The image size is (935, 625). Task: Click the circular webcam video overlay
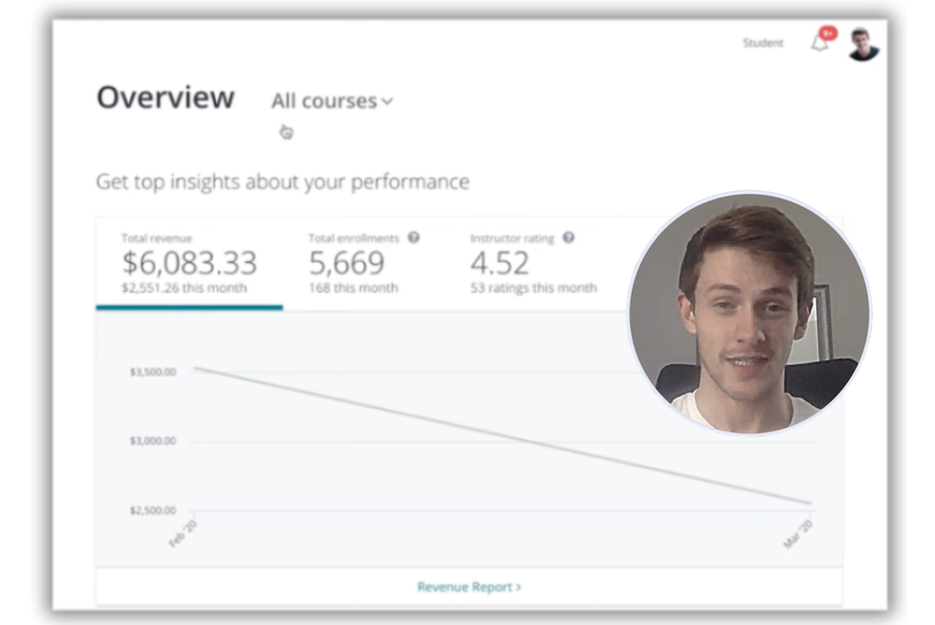pyautogui.click(x=750, y=312)
